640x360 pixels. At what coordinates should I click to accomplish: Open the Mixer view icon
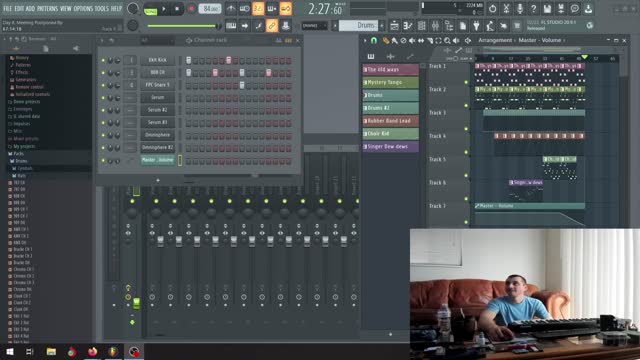click(436, 26)
